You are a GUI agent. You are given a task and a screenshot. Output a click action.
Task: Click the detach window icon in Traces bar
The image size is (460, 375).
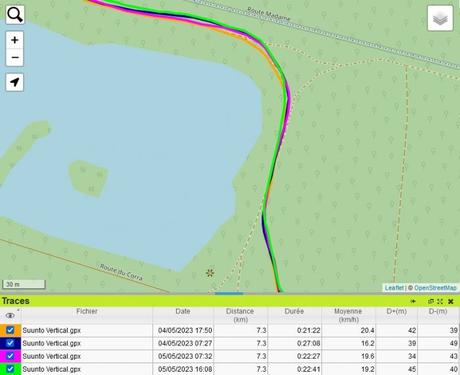431,301
